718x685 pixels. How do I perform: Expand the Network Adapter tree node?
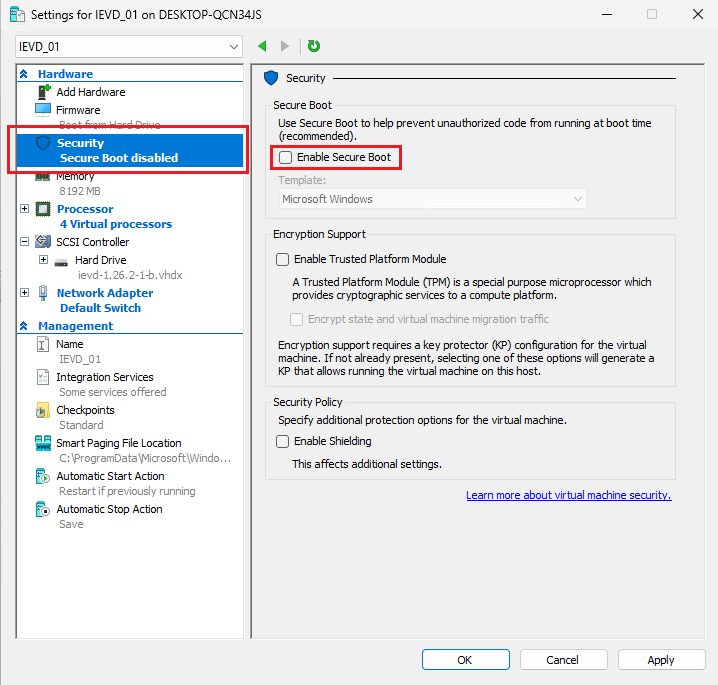tap(24, 293)
